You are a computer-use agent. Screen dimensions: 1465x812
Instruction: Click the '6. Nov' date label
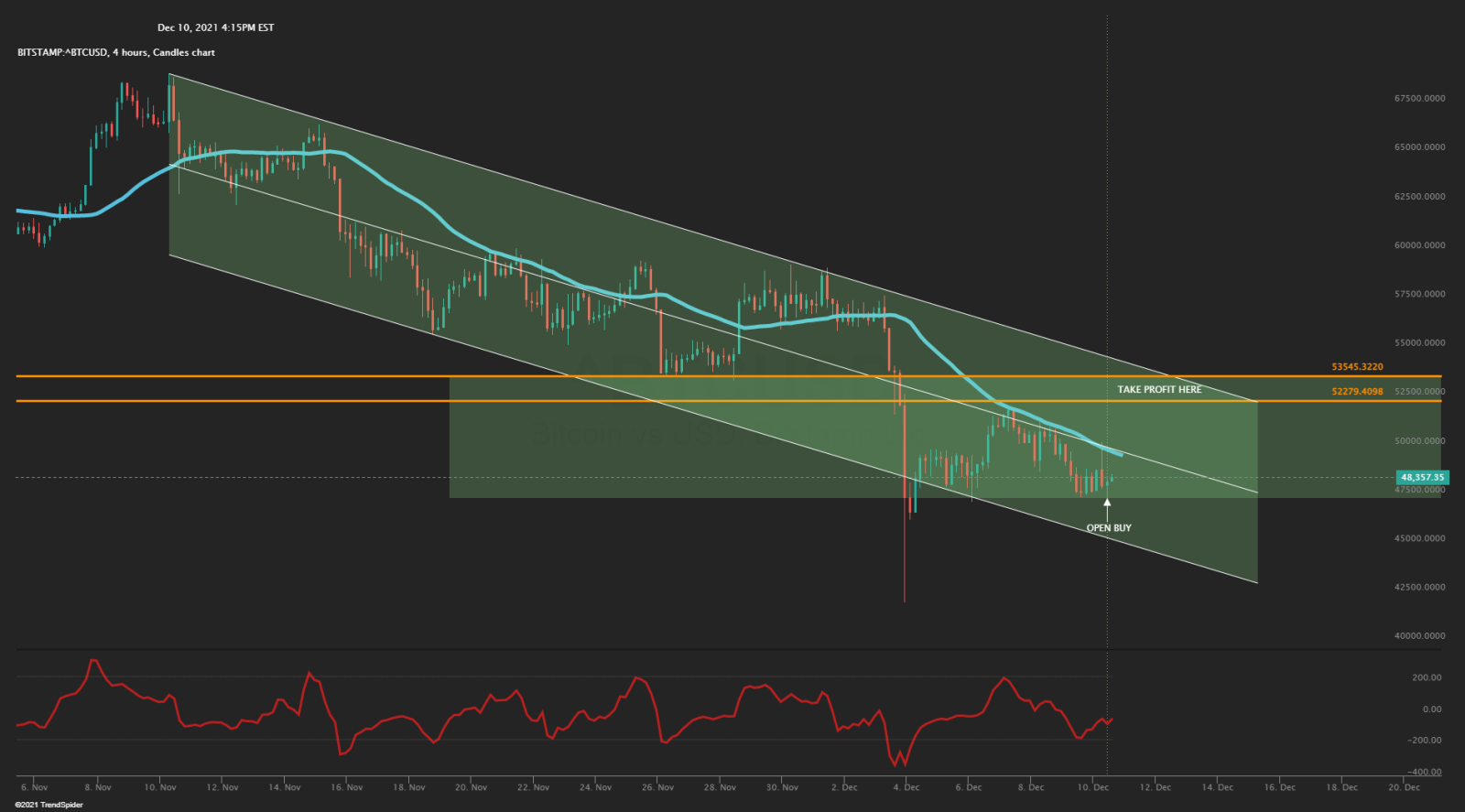(35, 787)
